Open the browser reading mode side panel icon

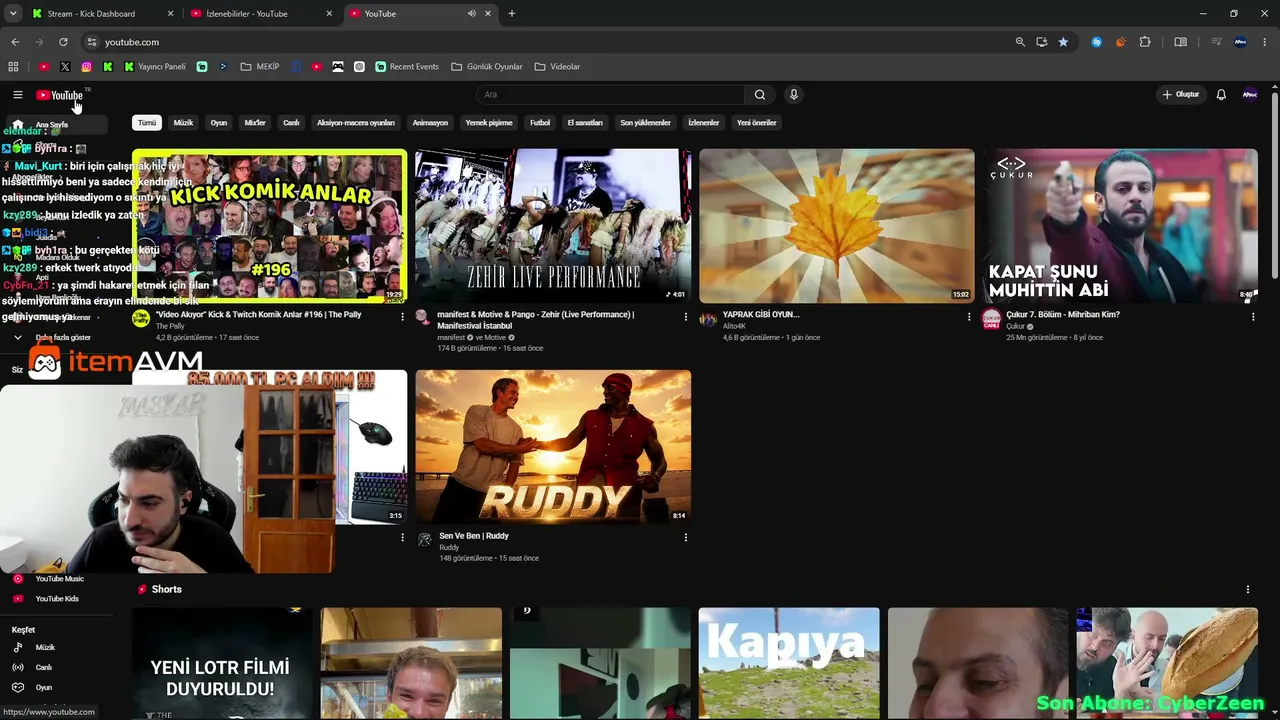(1181, 42)
